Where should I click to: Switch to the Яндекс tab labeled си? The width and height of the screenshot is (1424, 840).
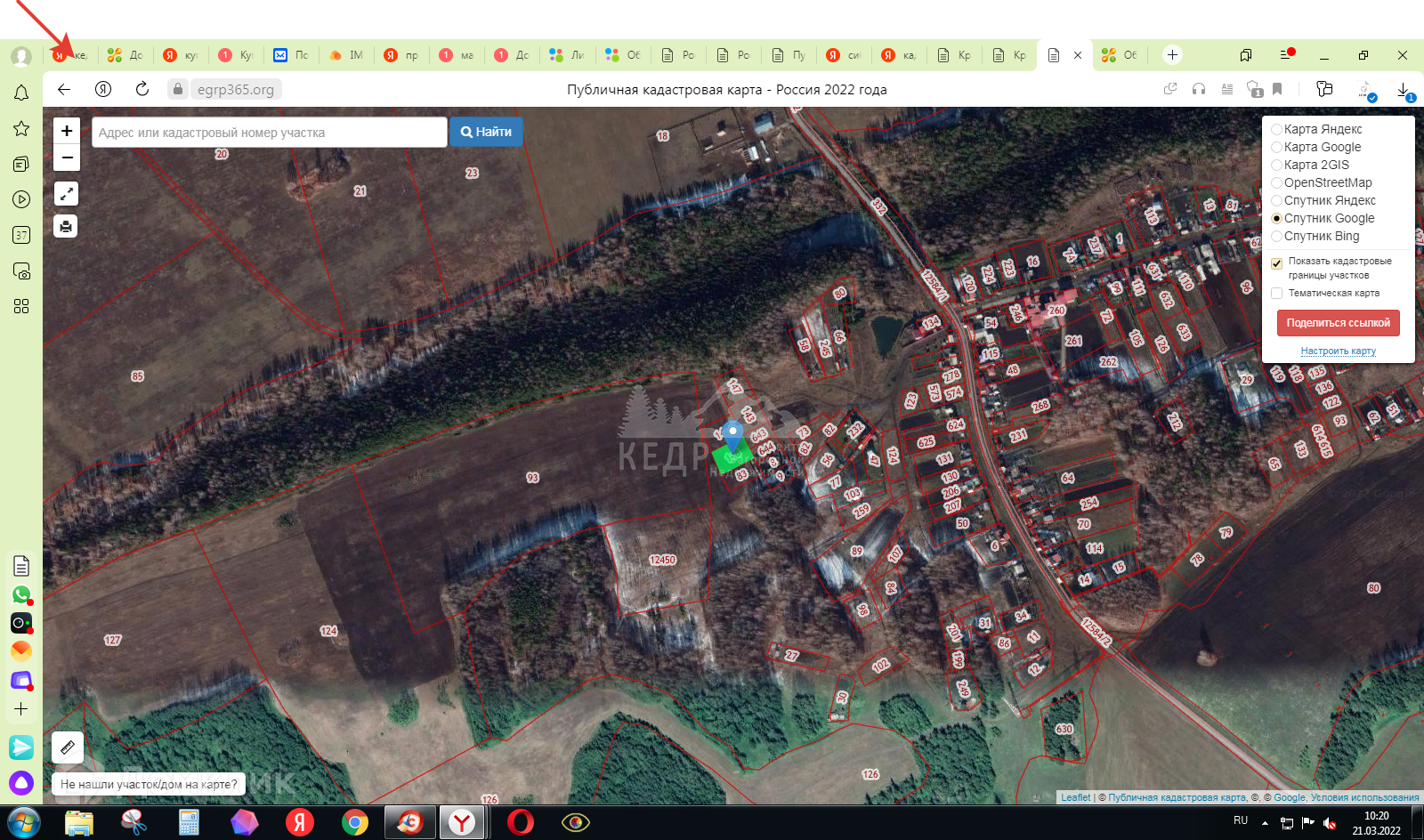click(842, 55)
